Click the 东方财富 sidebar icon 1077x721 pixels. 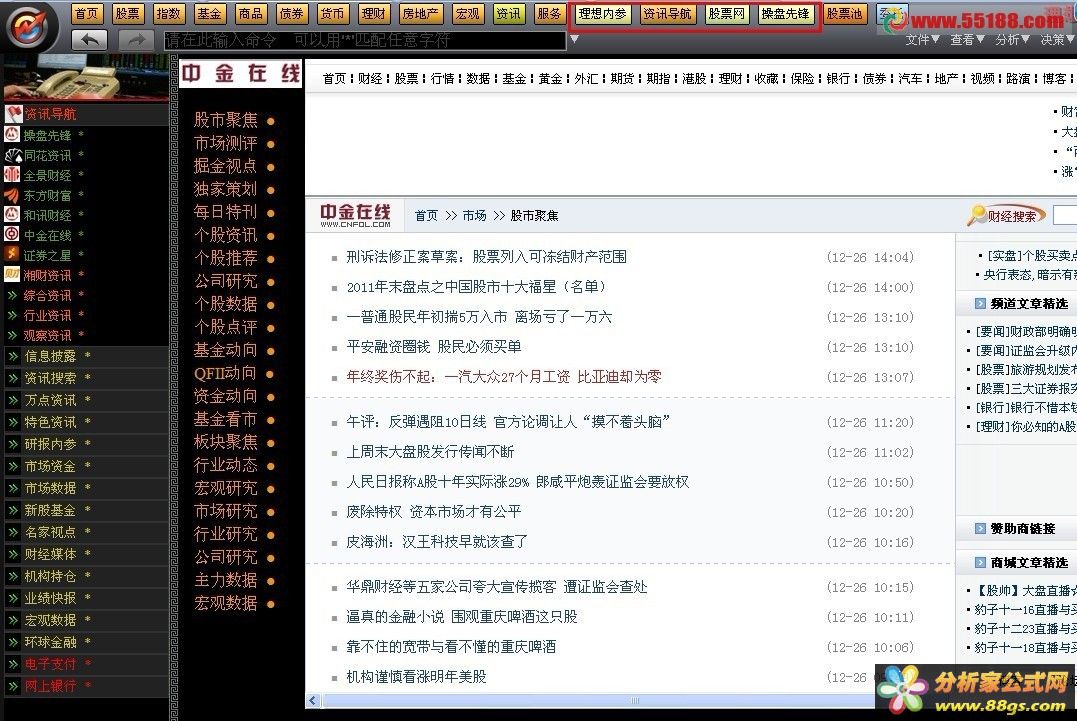12,195
